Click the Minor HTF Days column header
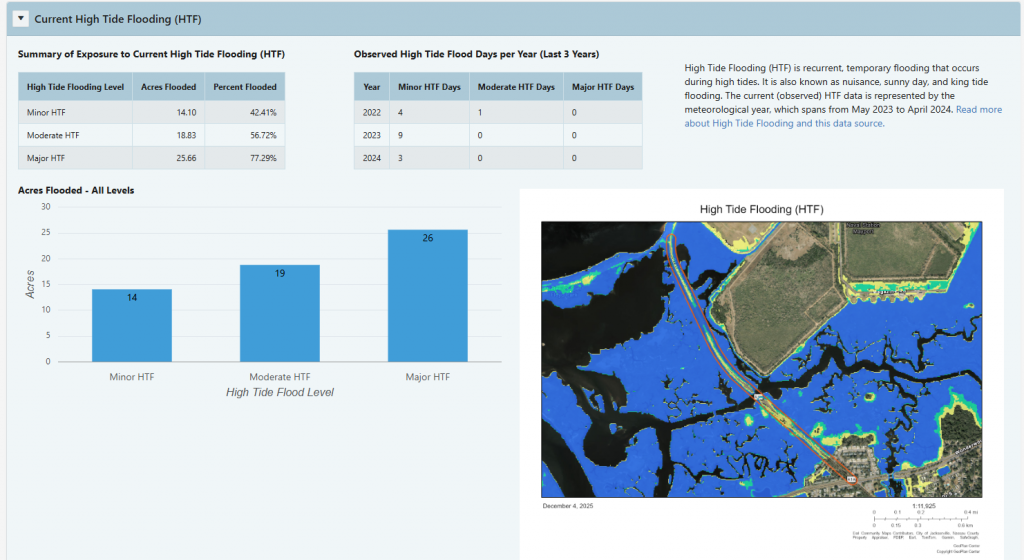This screenshot has width=1024, height=560. 429,87
